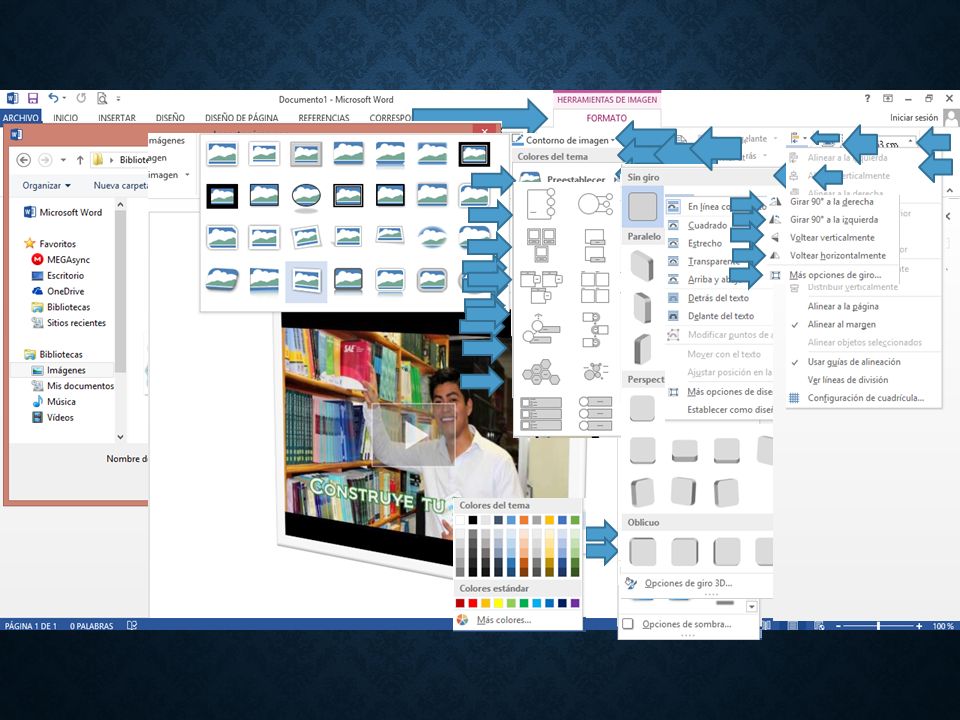Choose 'Girar 90° a la izquierda'
This screenshot has height=720, width=960.
(x=833, y=219)
